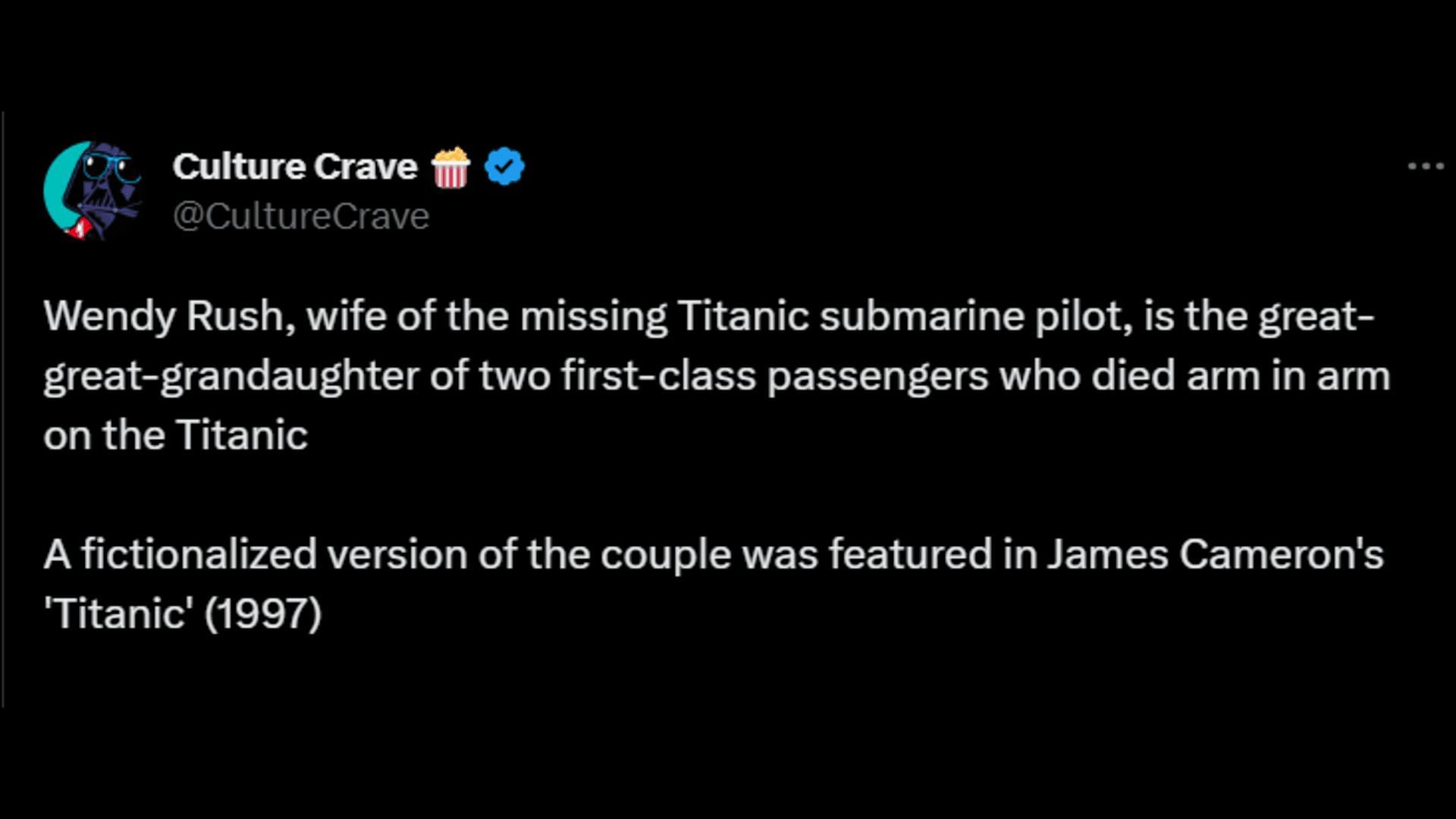Click the word "fictionalized" in the tweet
The width and height of the screenshot is (1456, 819).
pyautogui.click(x=199, y=554)
